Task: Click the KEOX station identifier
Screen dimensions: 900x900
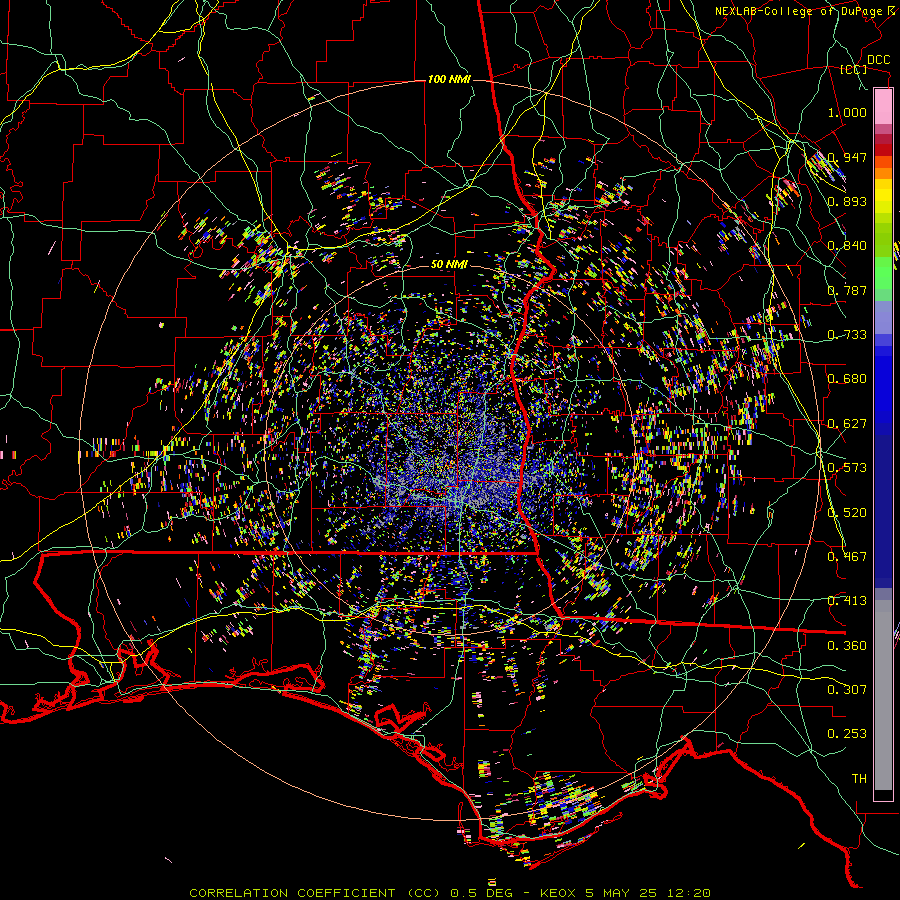Action: point(558,893)
